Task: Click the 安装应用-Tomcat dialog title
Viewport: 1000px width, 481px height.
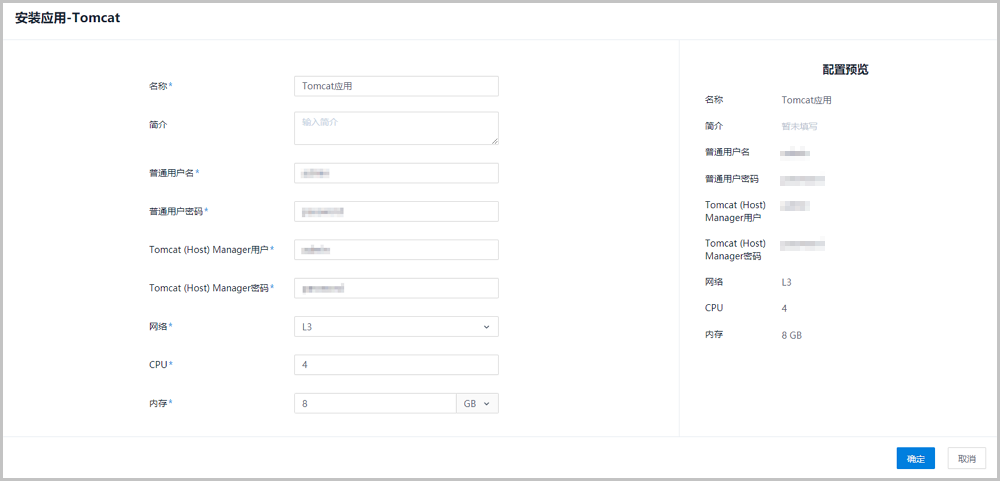Action: click(x=68, y=18)
